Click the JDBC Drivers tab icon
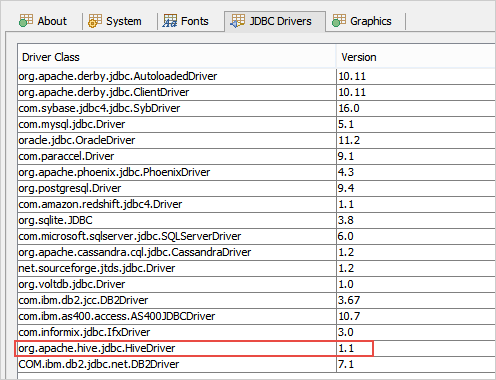Screen dimensions: 496x380 pyautogui.click(x=238, y=21)
